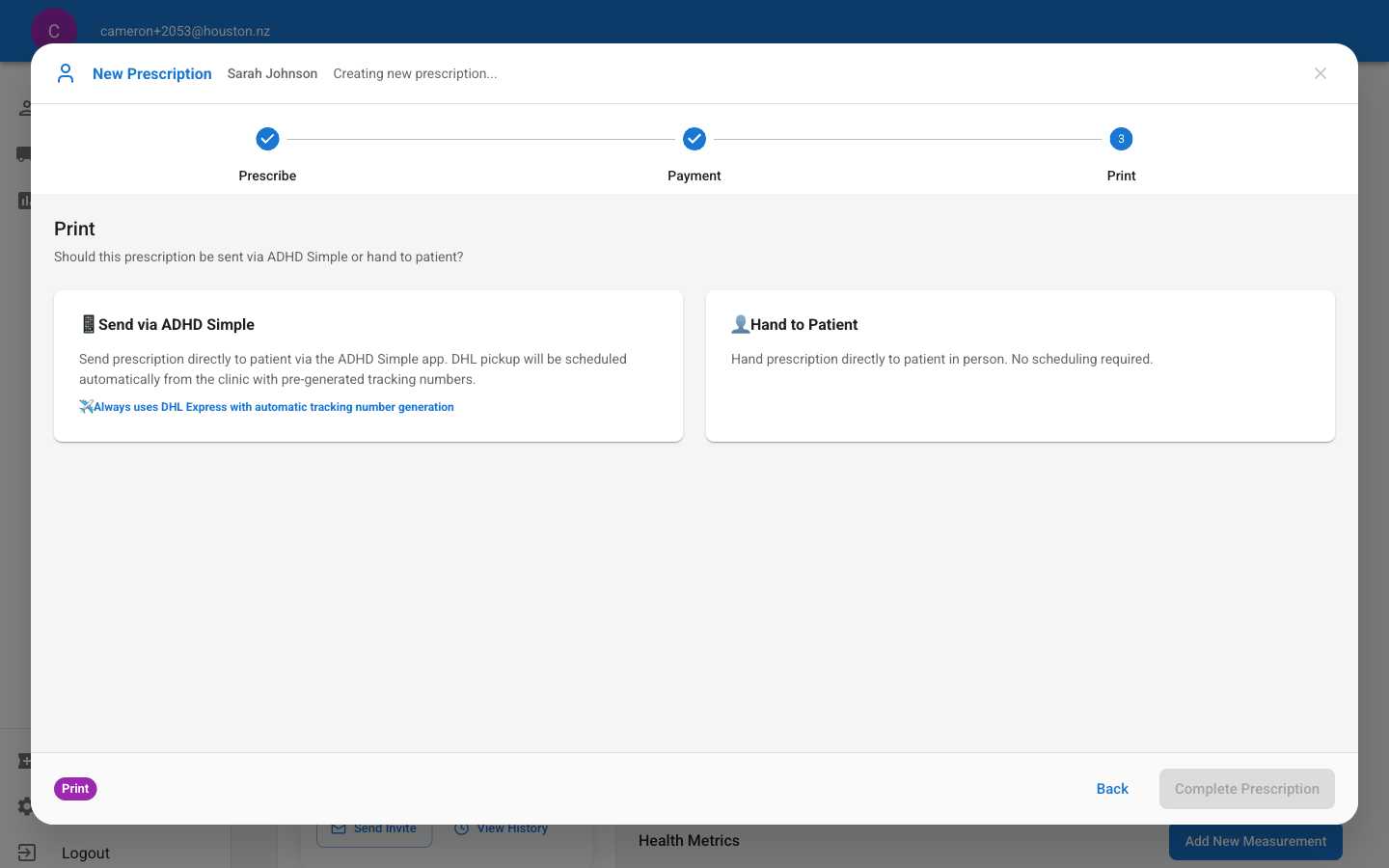Close the New Prescription dialog

tap(1321, 73)
